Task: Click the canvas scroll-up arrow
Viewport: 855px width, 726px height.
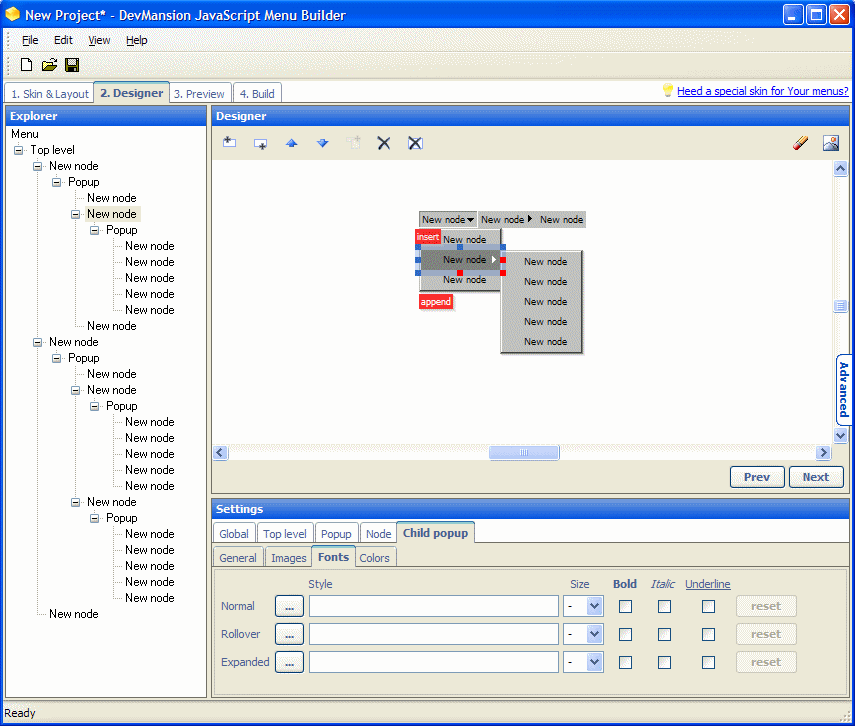Action: click(x=840, y=169)
